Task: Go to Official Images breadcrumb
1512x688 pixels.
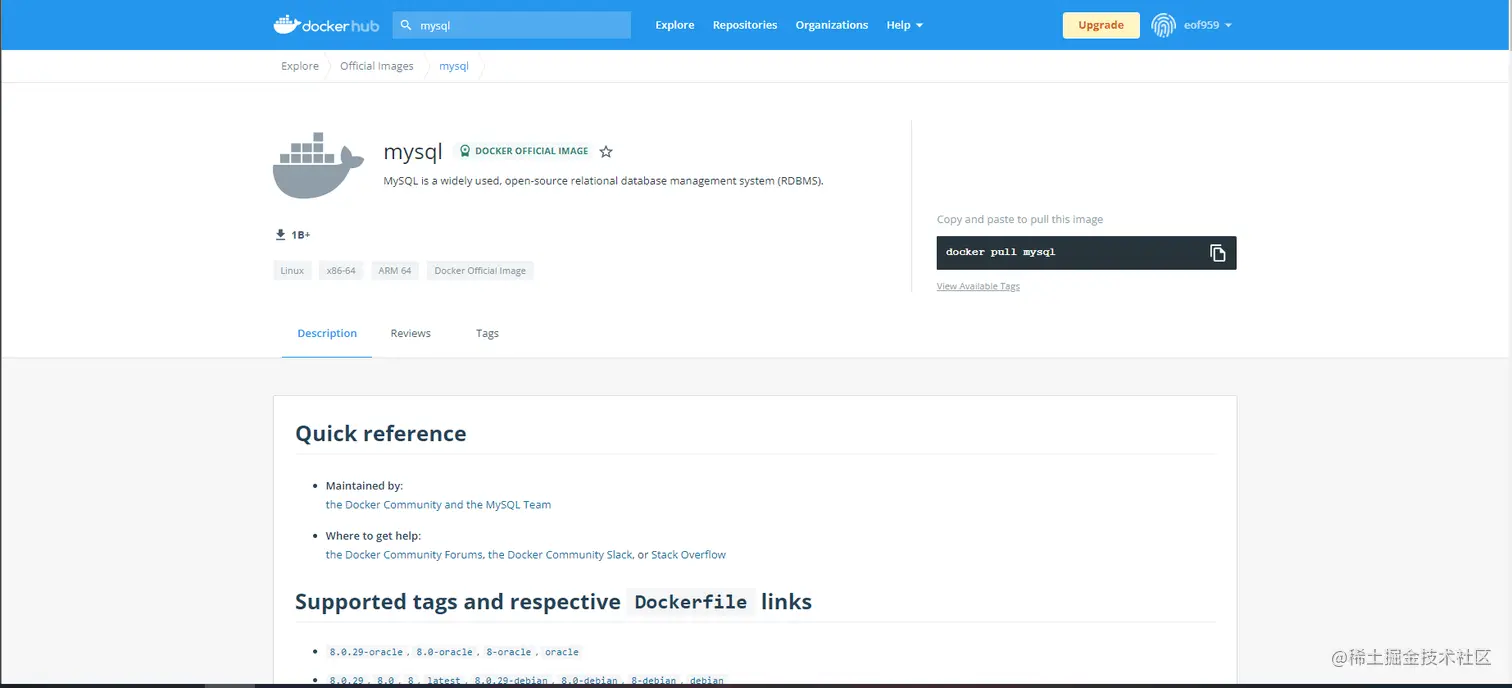Action: (377, 66)
